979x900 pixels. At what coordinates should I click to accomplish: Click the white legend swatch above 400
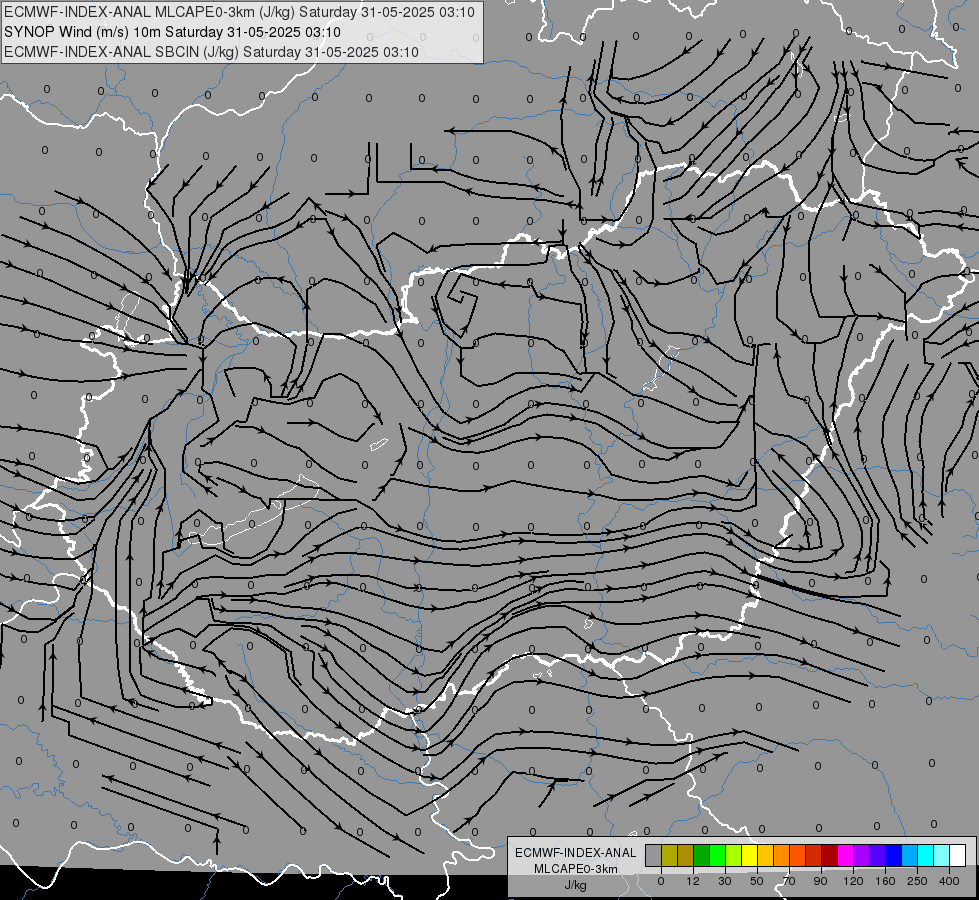pos(958,855)
